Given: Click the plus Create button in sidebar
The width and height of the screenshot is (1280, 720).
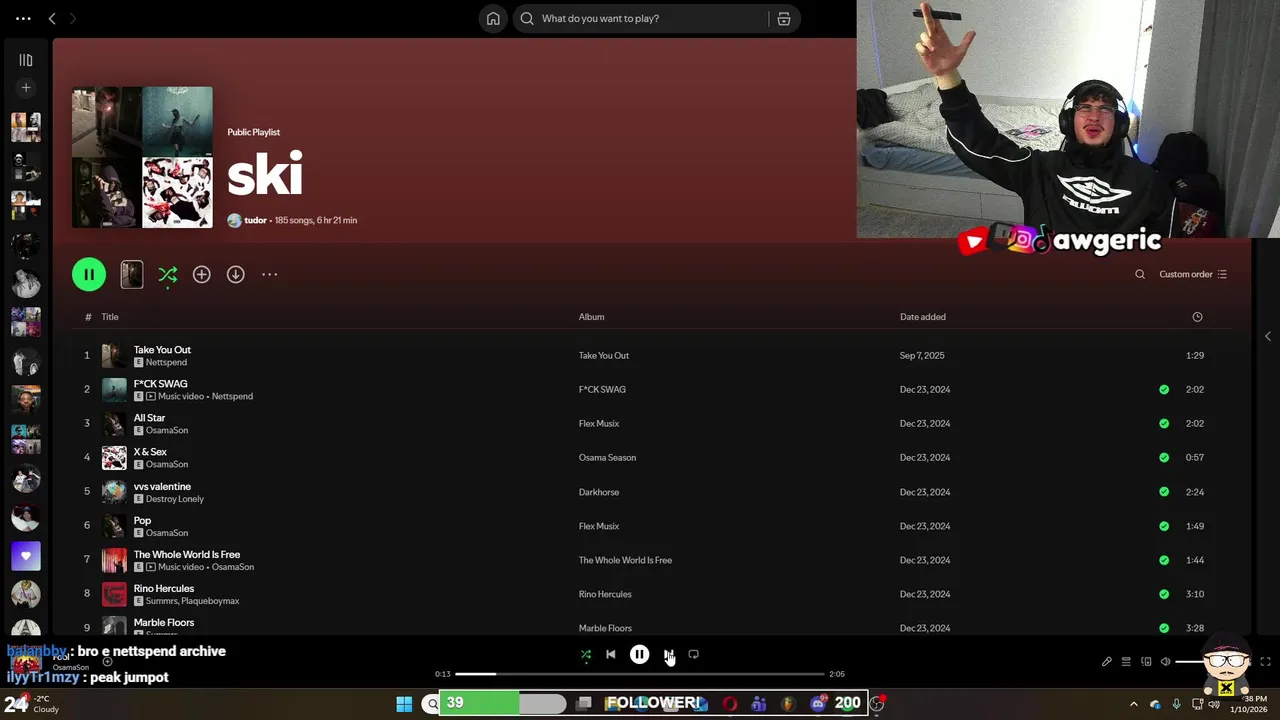Looking at the screenshot, I should tap(26, 88).
